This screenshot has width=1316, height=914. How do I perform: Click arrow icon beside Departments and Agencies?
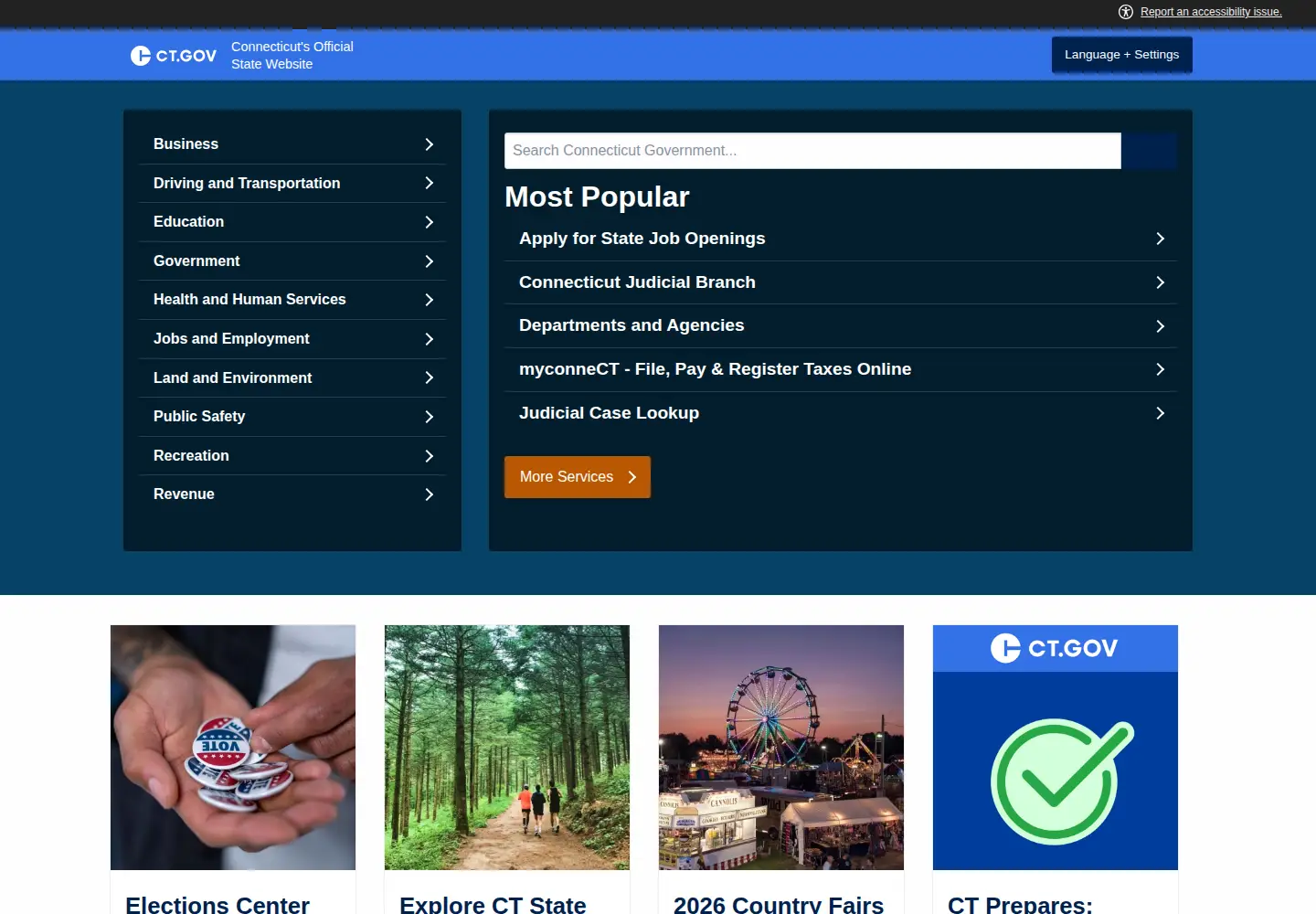1160,326
